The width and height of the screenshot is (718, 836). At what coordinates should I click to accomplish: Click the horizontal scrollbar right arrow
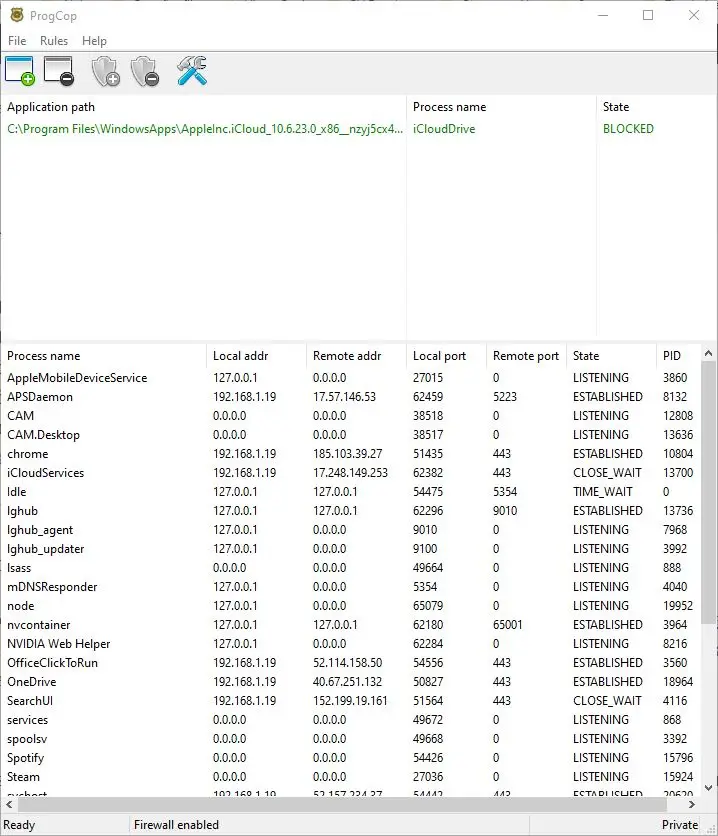692,805
